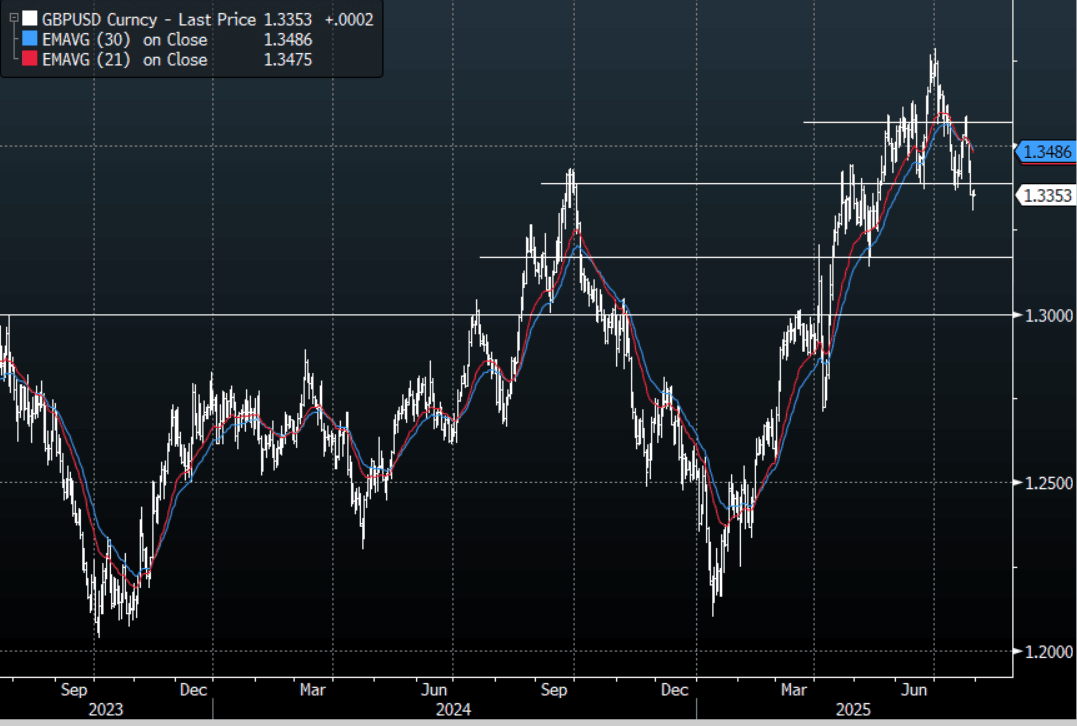Image resolution: width=1077 pixels, height=726 pixels.
Task: Select the EMAVG (21) on Close legend entry
Action: point(124,60)
